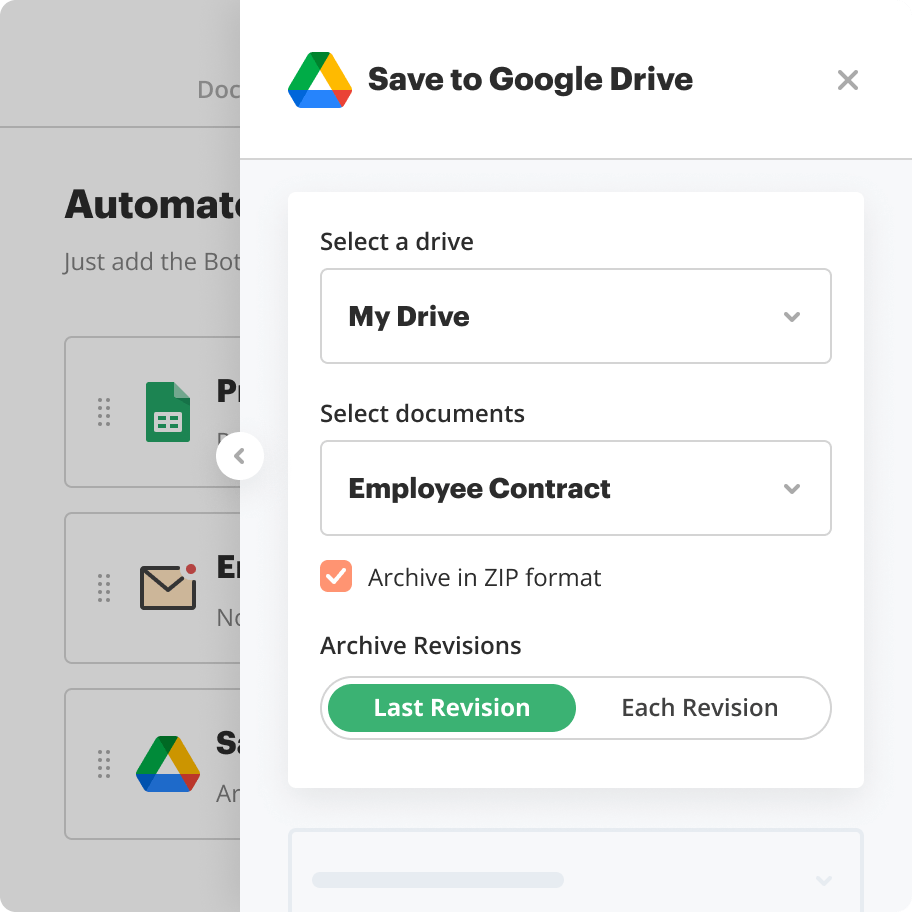The width and height of the screenshot is (912, 912).
Task: Click the drag handle beside the email bot
Action: coord(104,588)
